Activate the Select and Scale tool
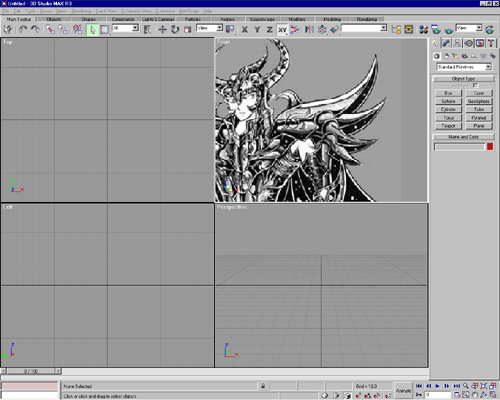The image size is (500, 400). pos(188,30)
